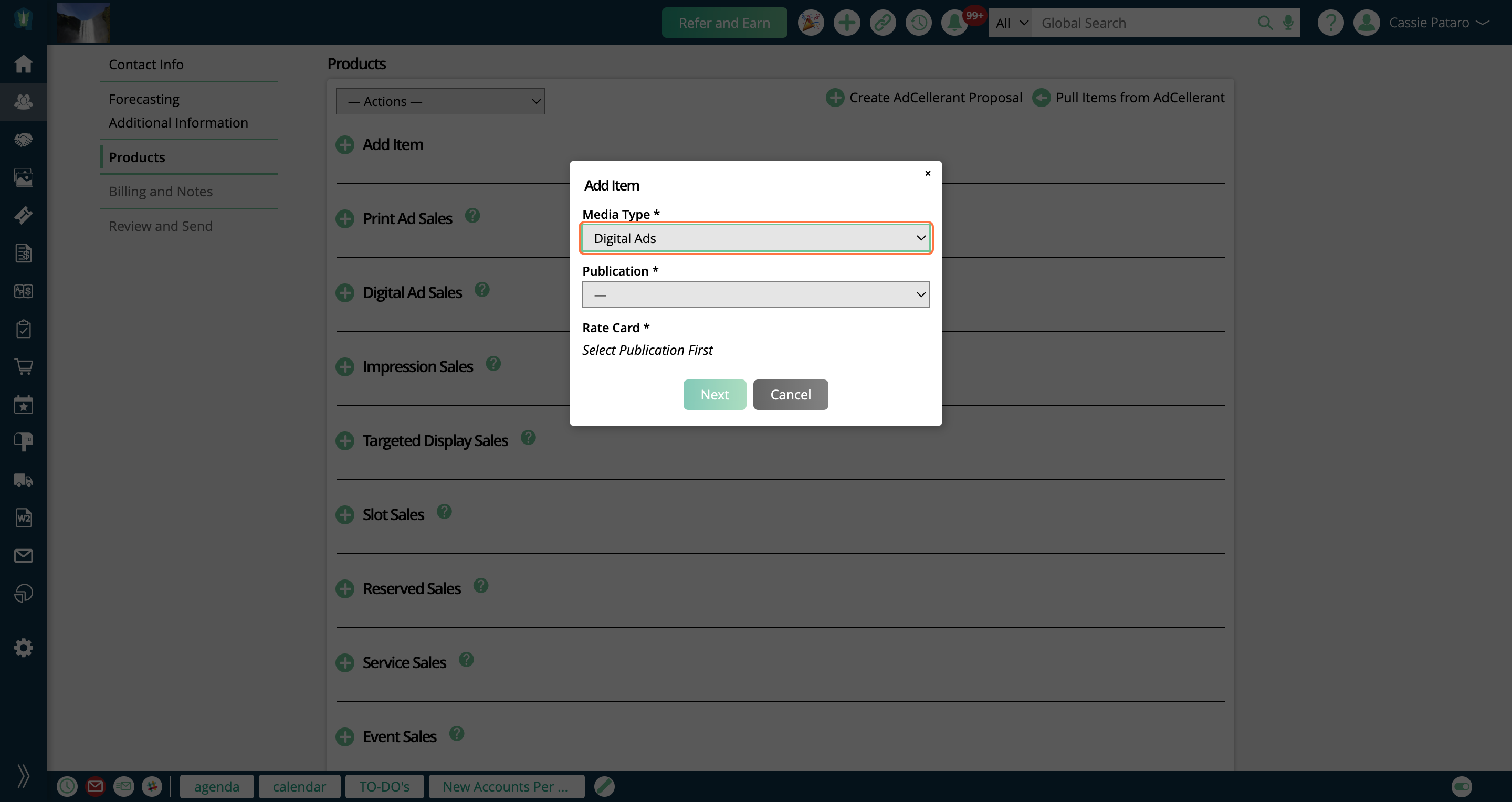Open the clipboard checklist icon in sidebar
The width and height of the screenshot is (1512, 802).
[x=24, y=329]
